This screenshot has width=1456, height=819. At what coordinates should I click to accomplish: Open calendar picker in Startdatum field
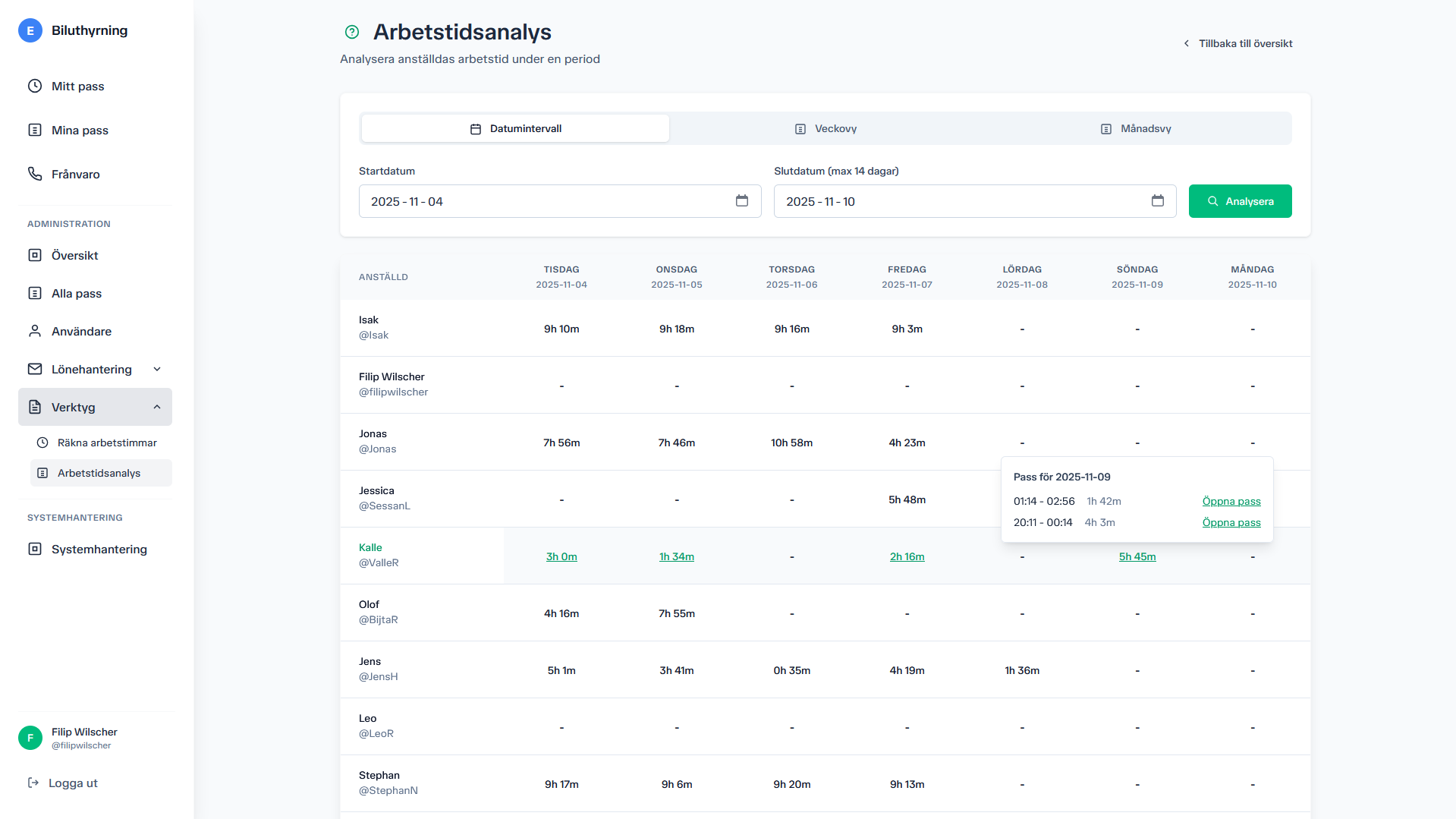coord(741,201)
